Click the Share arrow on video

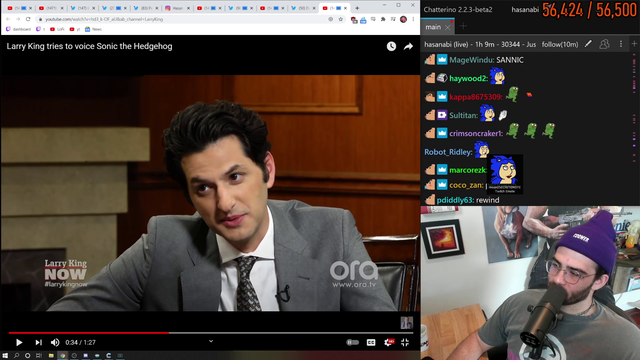click(x=408, y=47)
